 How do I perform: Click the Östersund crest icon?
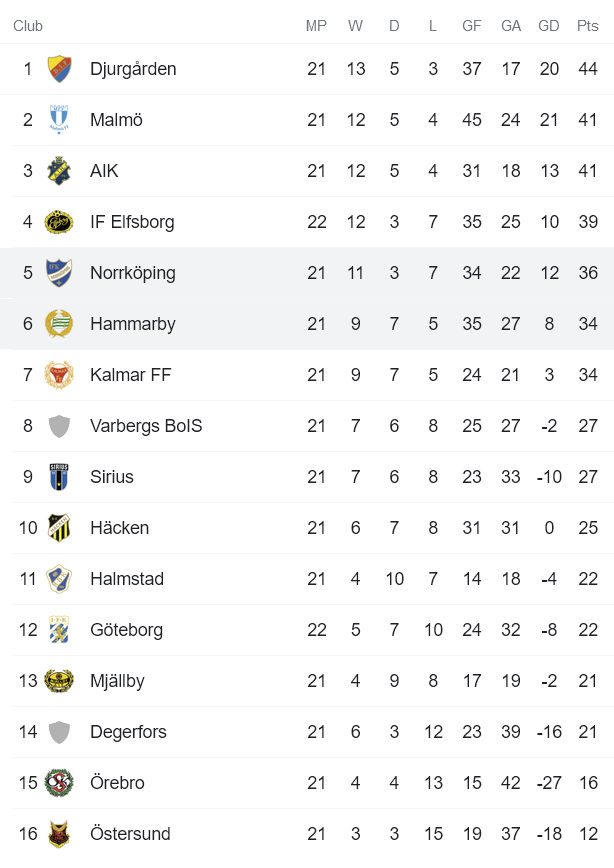click(x=60, y=834)
